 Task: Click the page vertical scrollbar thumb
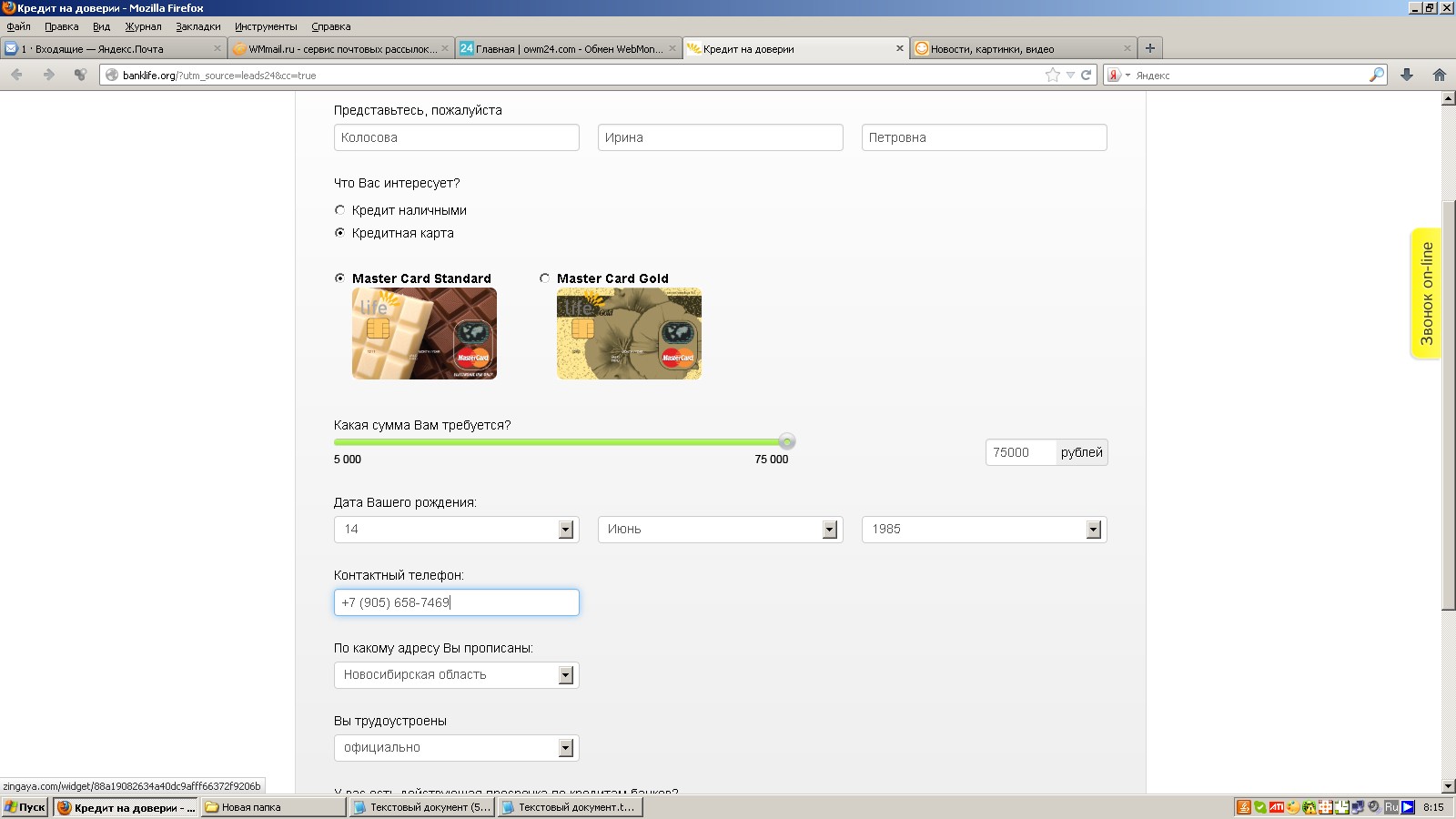click(x=1448, y=405)
